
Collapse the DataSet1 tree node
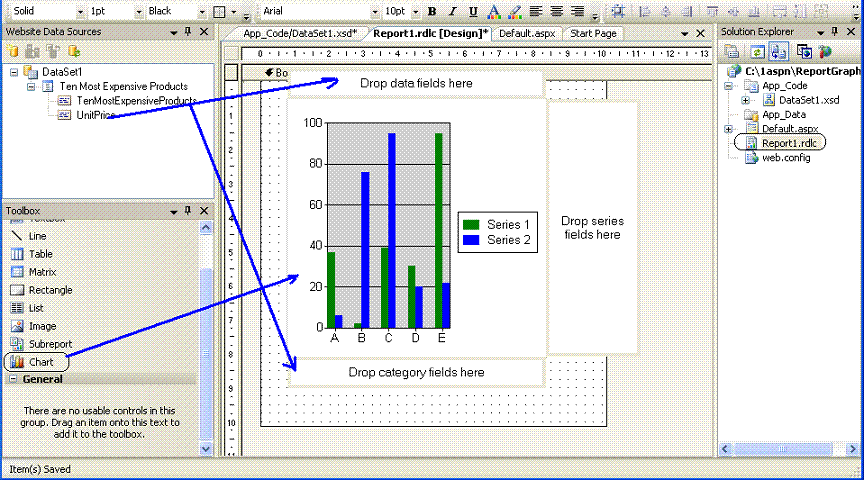(14, 72)
